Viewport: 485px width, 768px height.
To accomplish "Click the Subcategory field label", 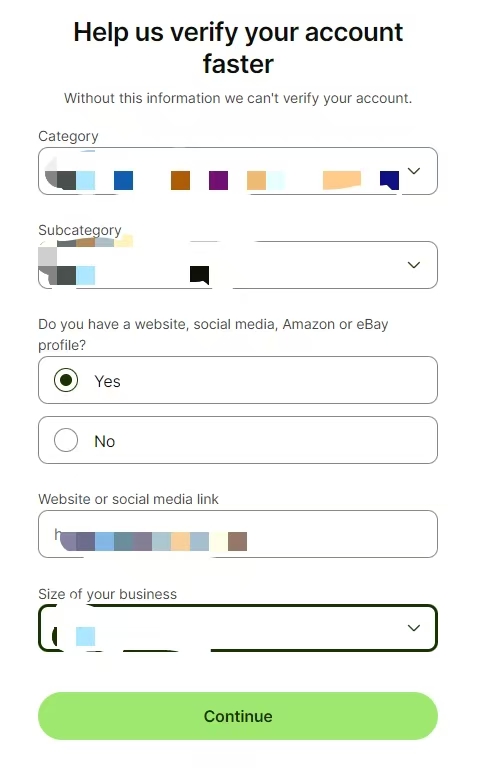I will 80,230.
